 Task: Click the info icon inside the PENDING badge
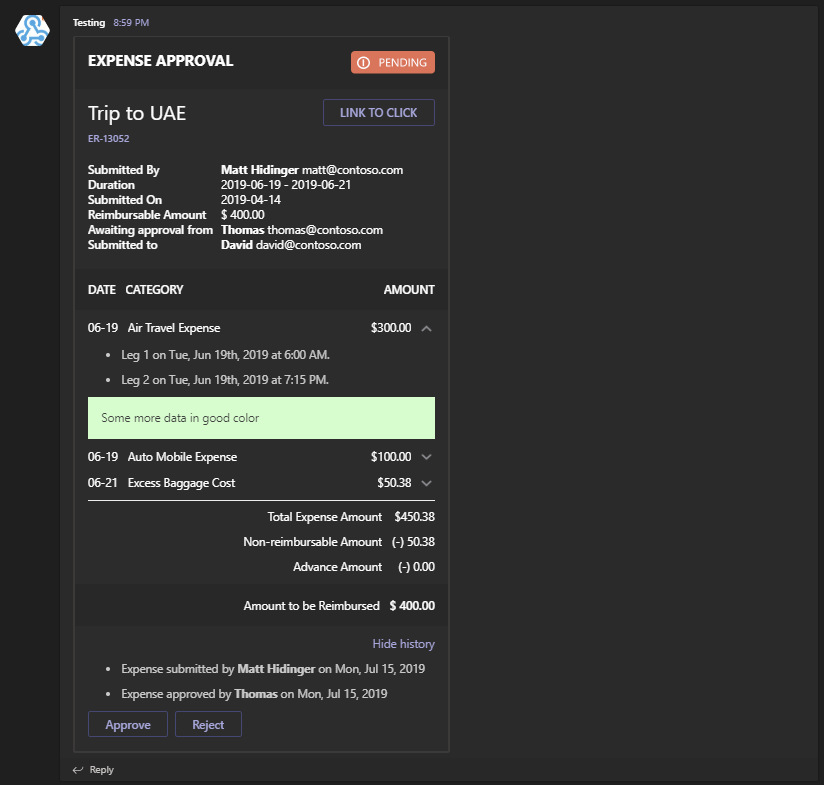pyautogui.click(x=361, y=62)
